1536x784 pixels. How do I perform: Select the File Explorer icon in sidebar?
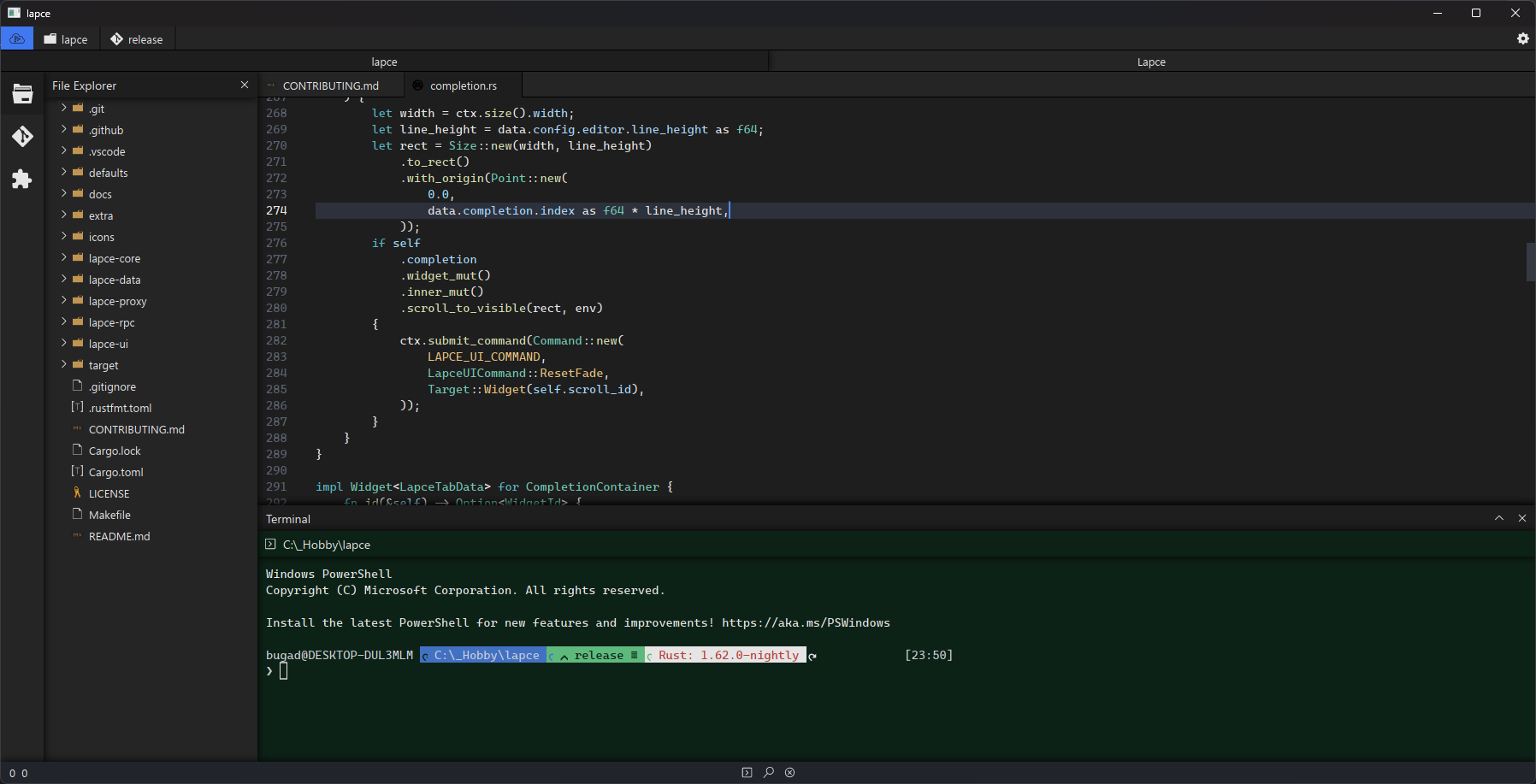22,94
